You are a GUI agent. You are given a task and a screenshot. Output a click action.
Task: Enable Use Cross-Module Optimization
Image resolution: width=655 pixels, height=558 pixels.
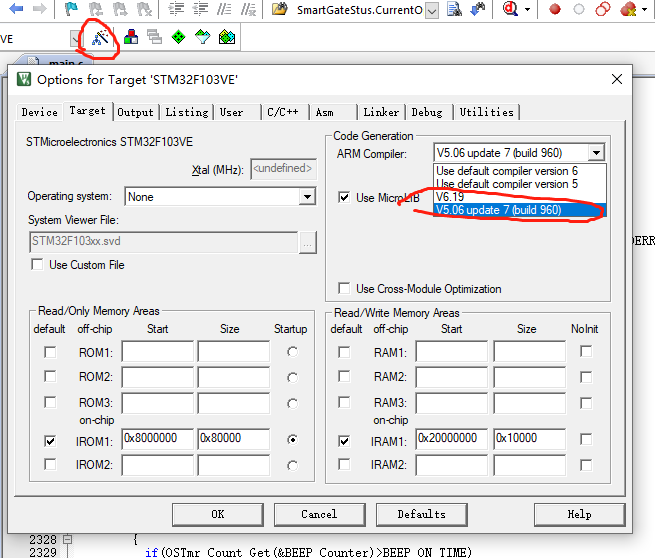[x=344, y=289]
